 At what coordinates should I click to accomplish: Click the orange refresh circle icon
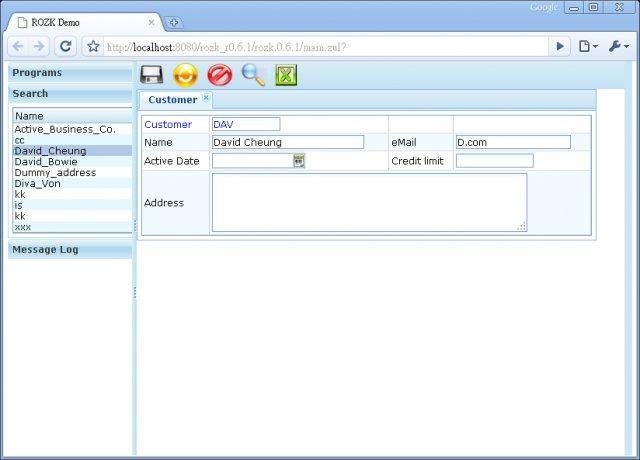(x=185, y=75)
